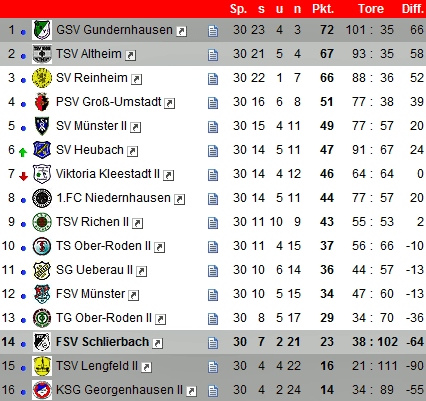Open the document icon for FSV Schlierbach
Viewport: 426px width, 401px height.
click(x=213, y=343)
